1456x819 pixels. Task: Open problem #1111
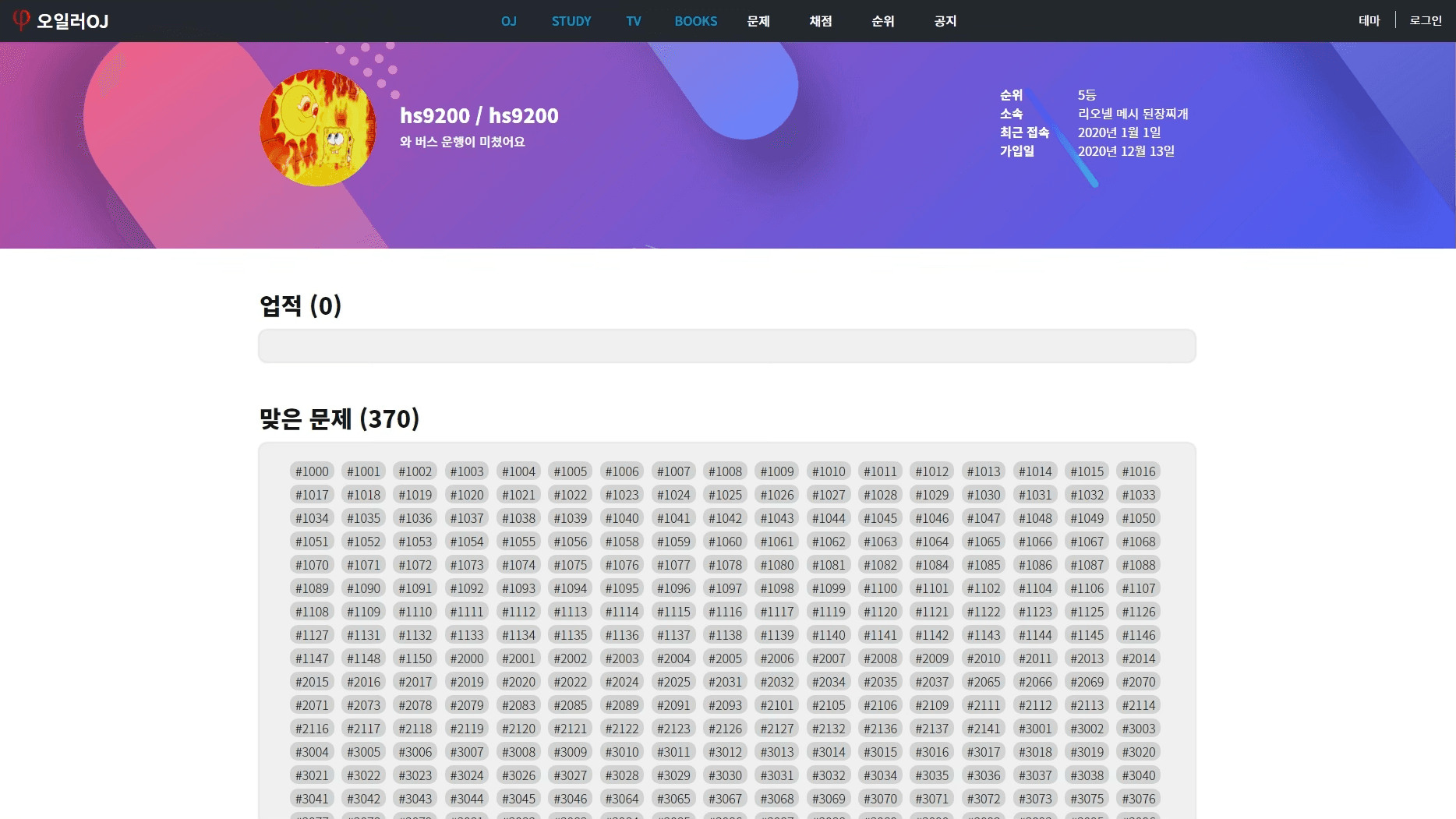[467, 612]
